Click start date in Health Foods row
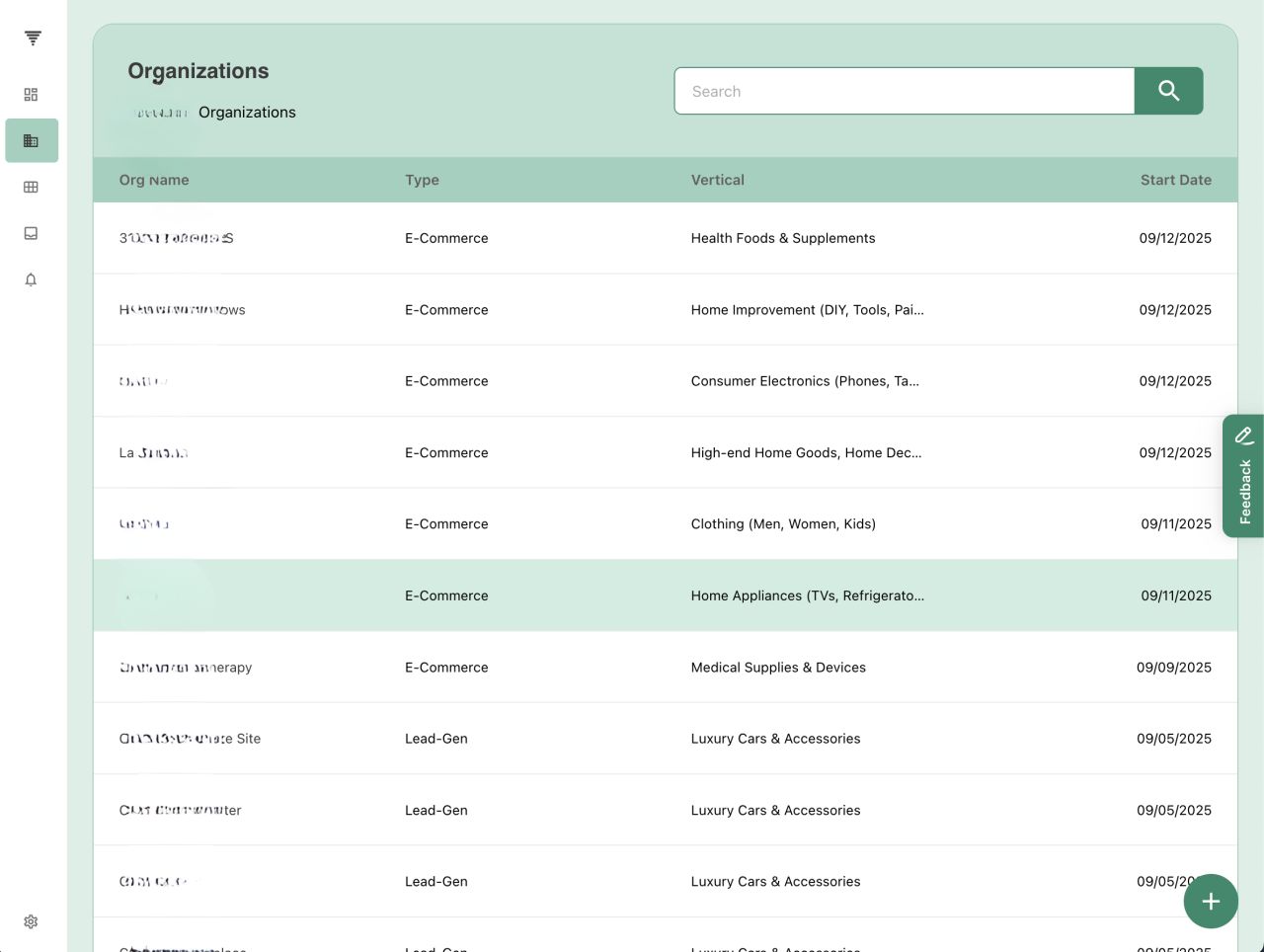This screenshot has height=952, width=1264. point(1175,238)
